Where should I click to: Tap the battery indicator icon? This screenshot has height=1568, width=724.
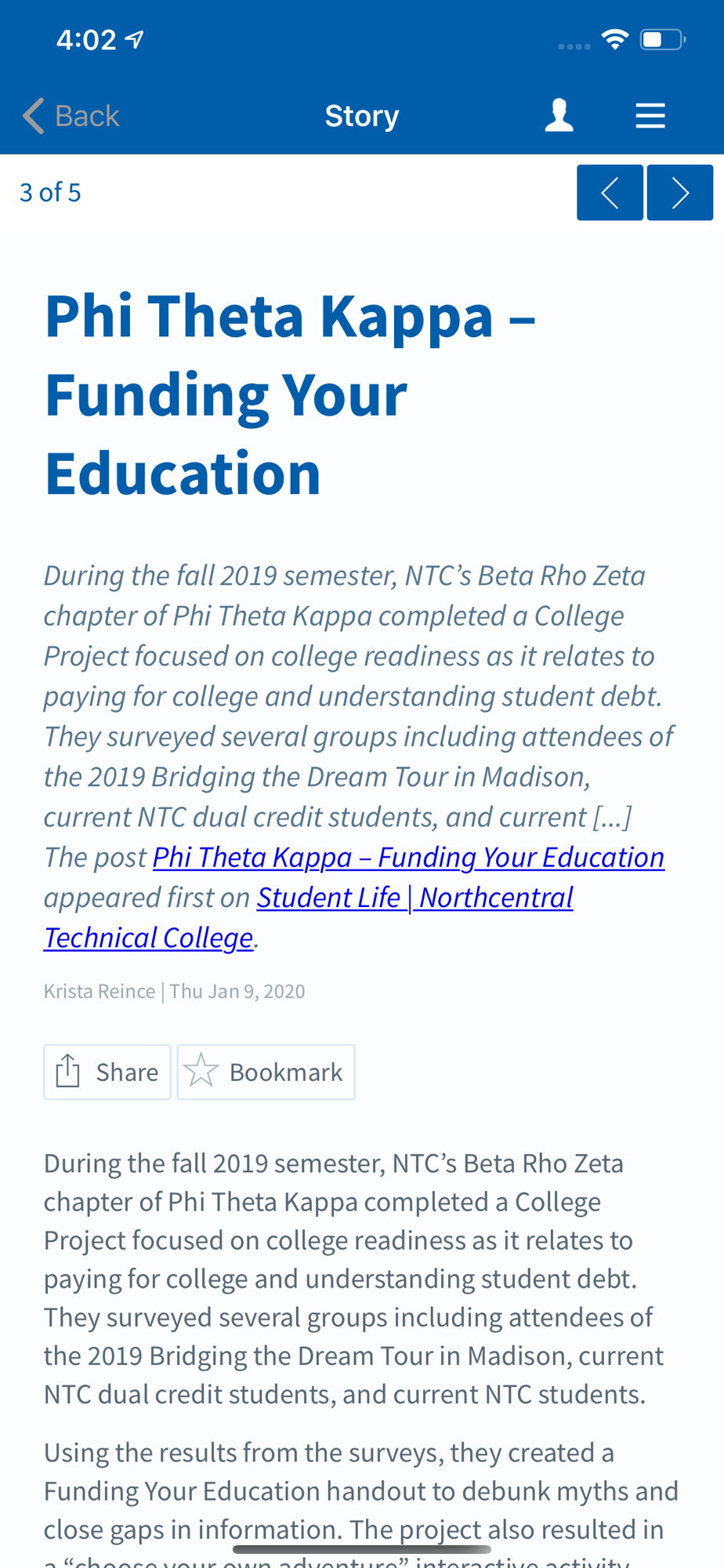click(663, 39)
